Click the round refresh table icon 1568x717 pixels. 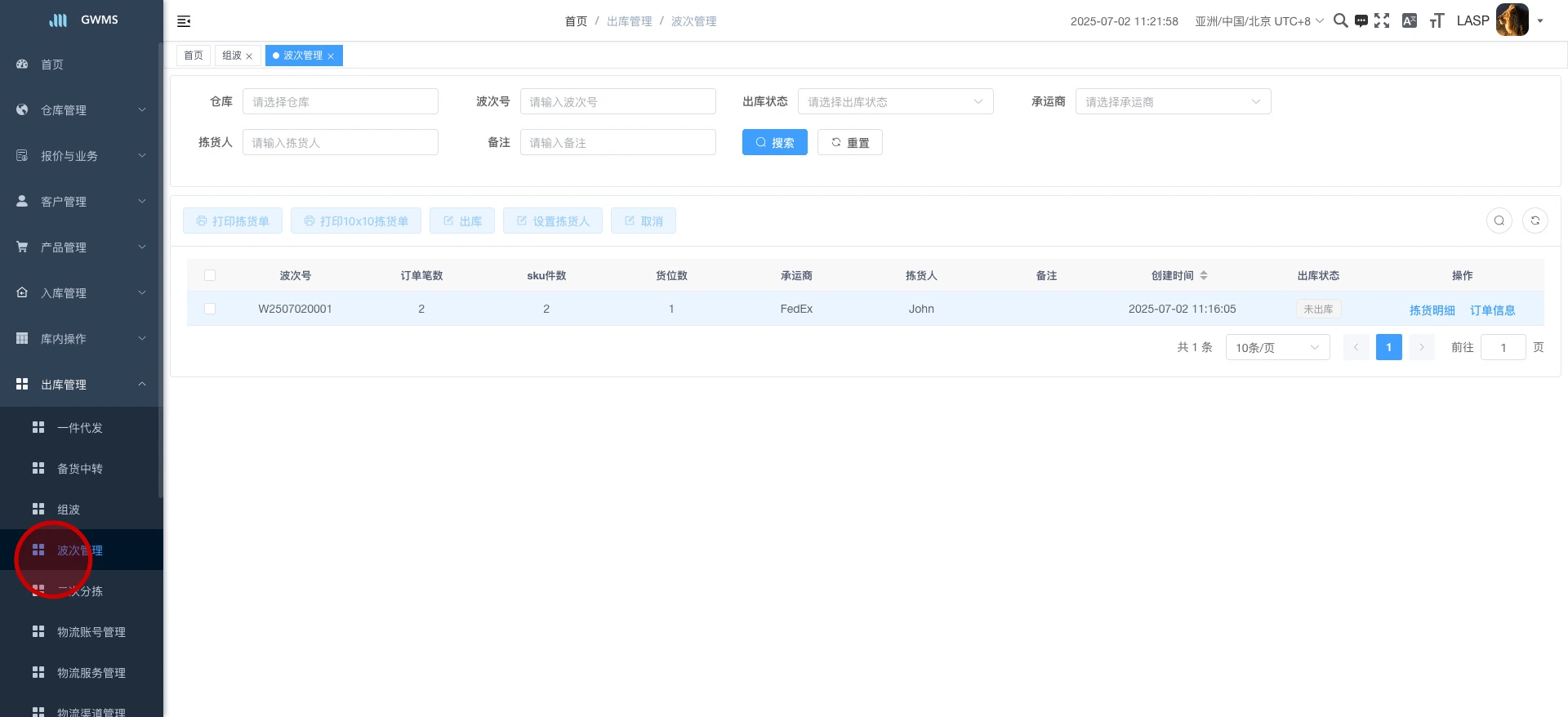coord(1535,220)
